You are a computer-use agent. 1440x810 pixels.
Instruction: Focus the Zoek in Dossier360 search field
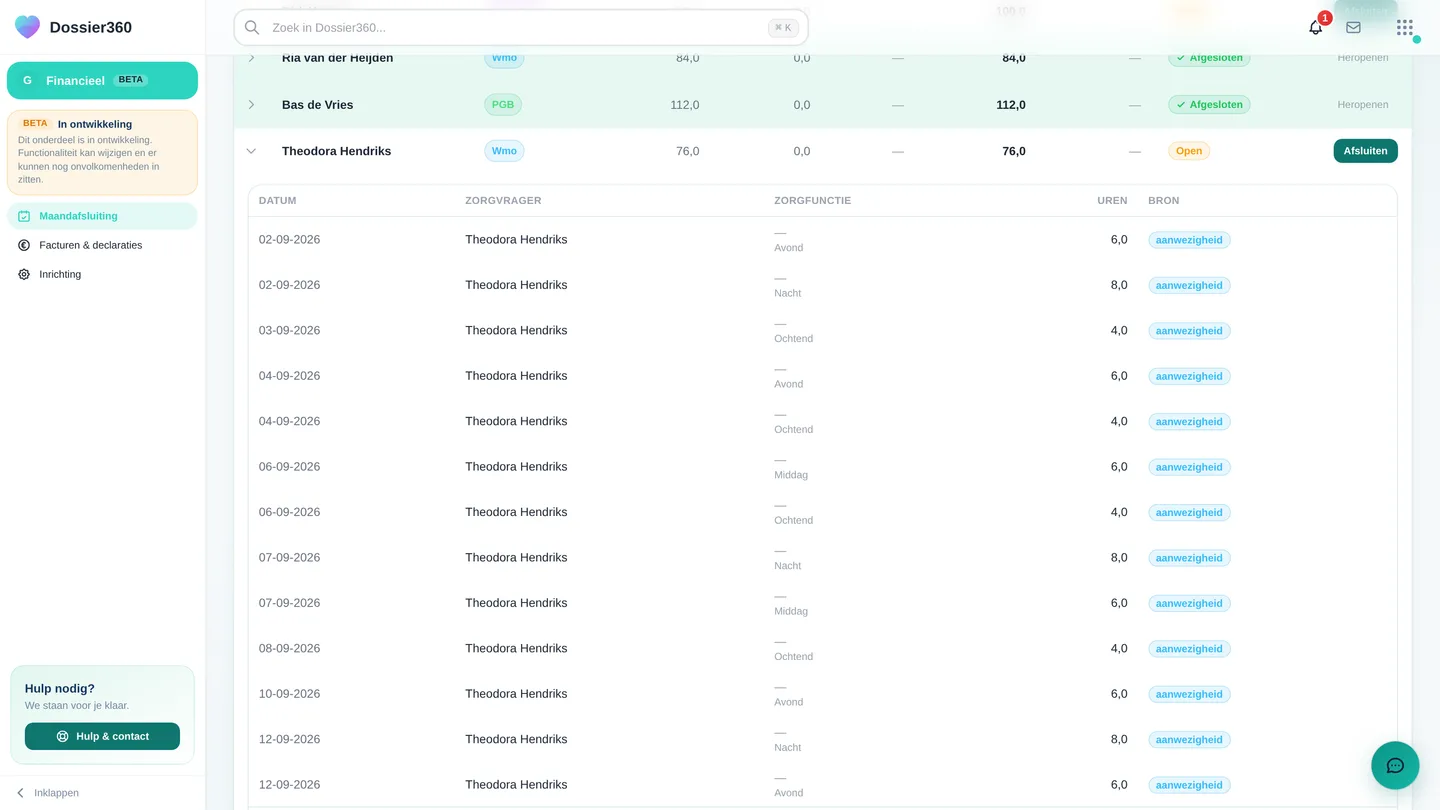click(520, 28)
